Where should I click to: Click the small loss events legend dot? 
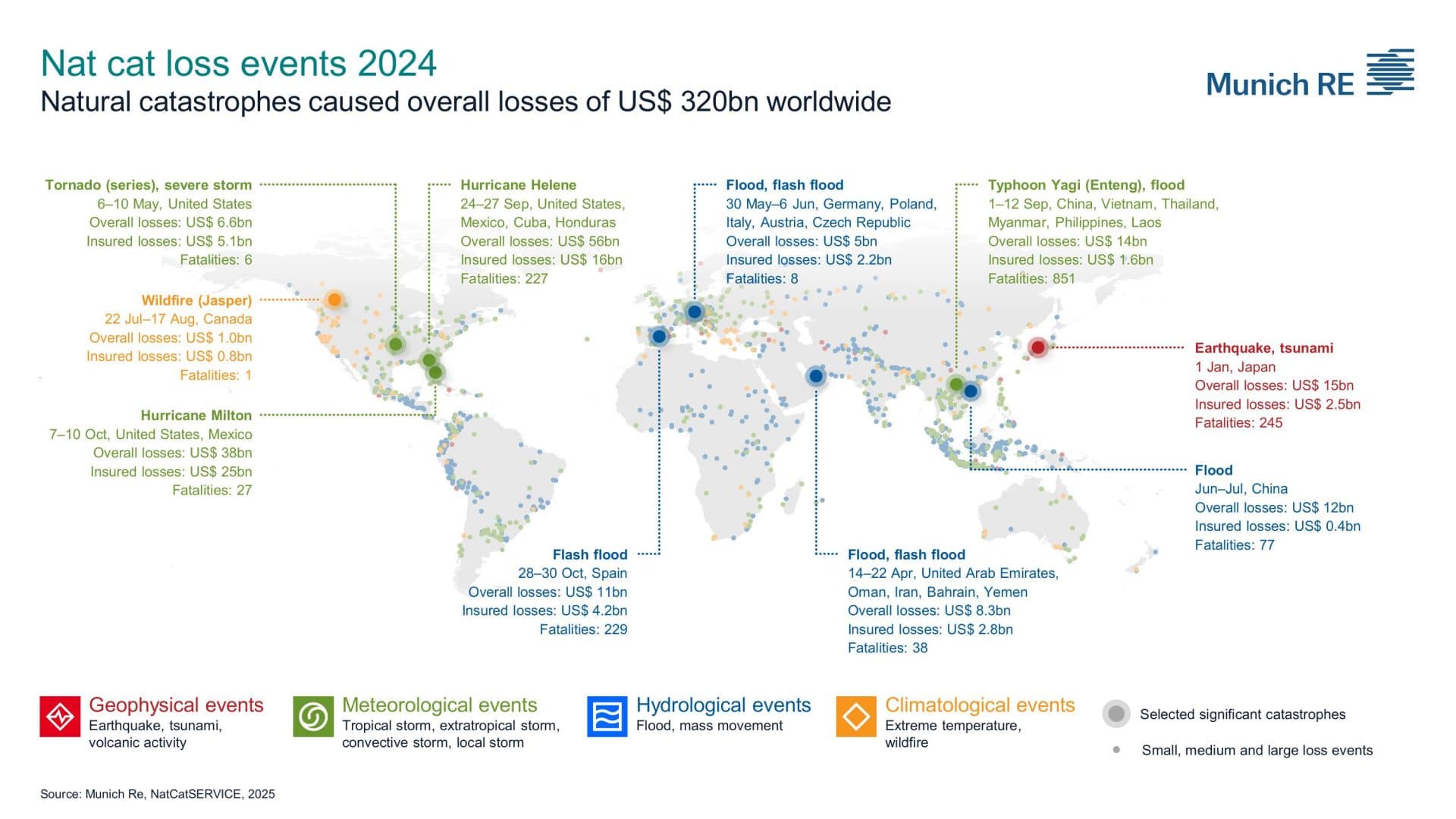(1116, 750)
